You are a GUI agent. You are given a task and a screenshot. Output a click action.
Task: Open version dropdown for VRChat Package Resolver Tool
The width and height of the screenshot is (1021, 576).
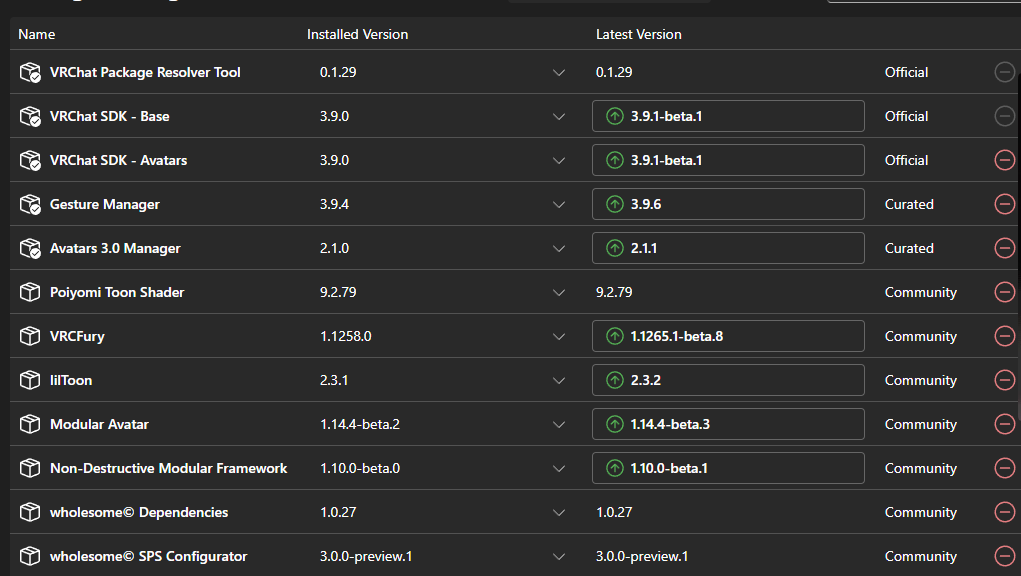(x=559, y=73)
